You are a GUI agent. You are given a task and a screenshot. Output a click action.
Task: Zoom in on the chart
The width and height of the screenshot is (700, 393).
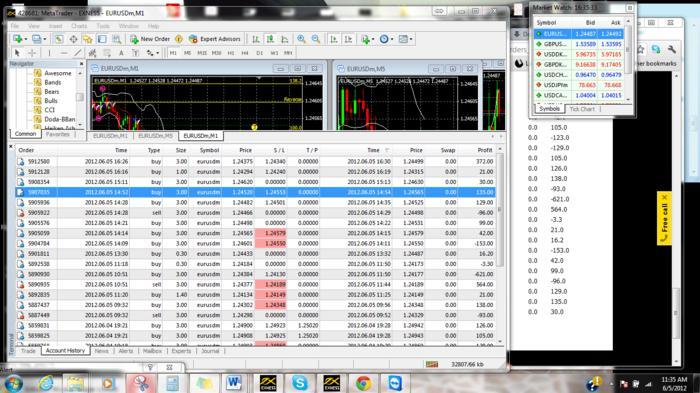(301, 39)
